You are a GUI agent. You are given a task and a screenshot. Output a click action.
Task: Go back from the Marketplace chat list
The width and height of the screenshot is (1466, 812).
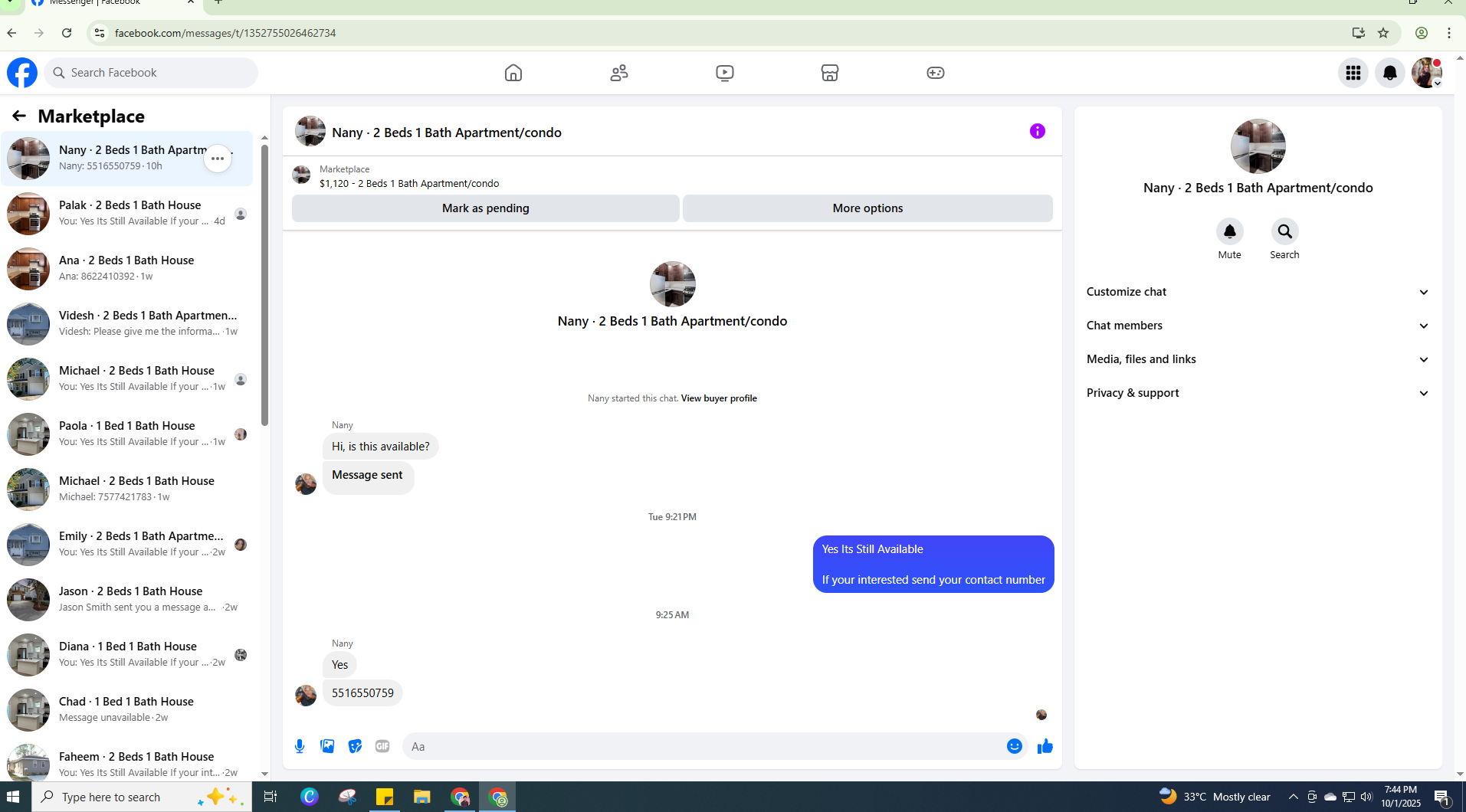coord(19,116)
